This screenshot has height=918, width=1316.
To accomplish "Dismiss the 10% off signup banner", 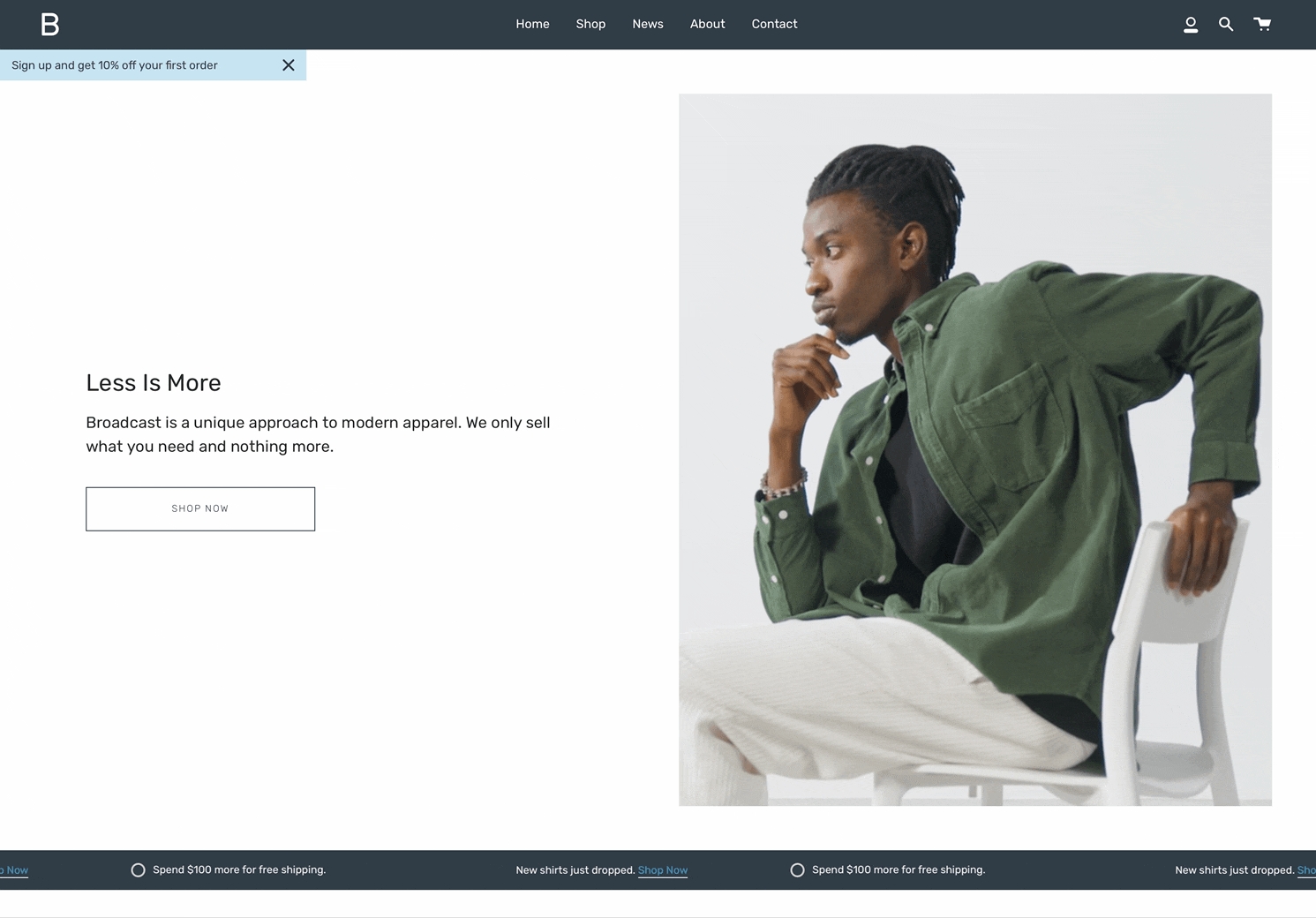I will (x=288, y=65).
